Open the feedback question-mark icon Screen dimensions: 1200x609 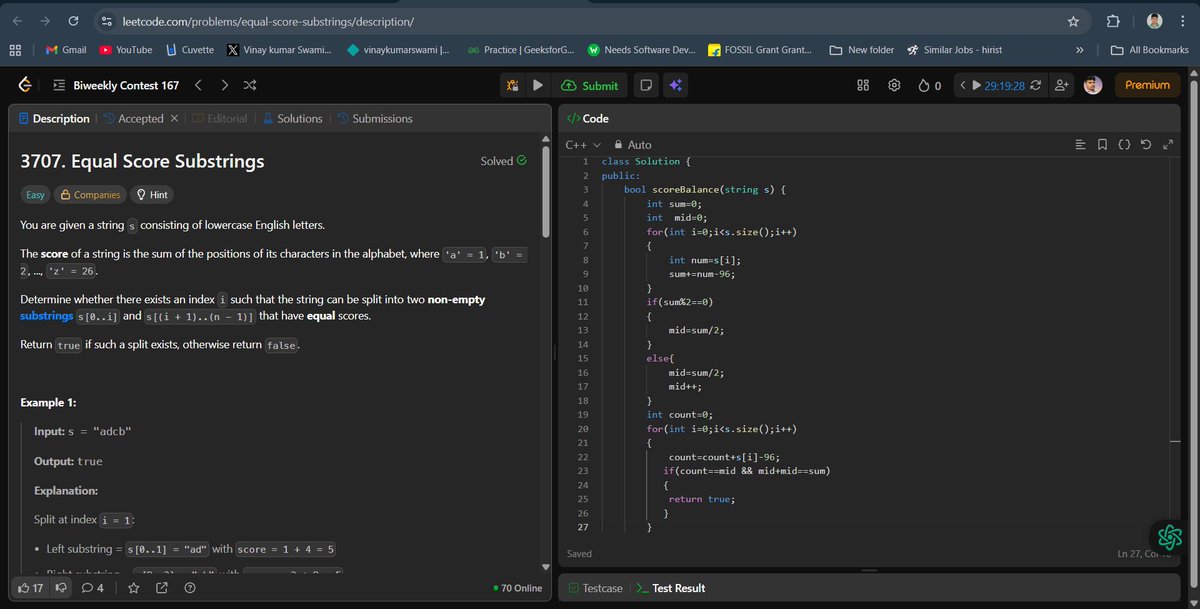pos(190,588)
